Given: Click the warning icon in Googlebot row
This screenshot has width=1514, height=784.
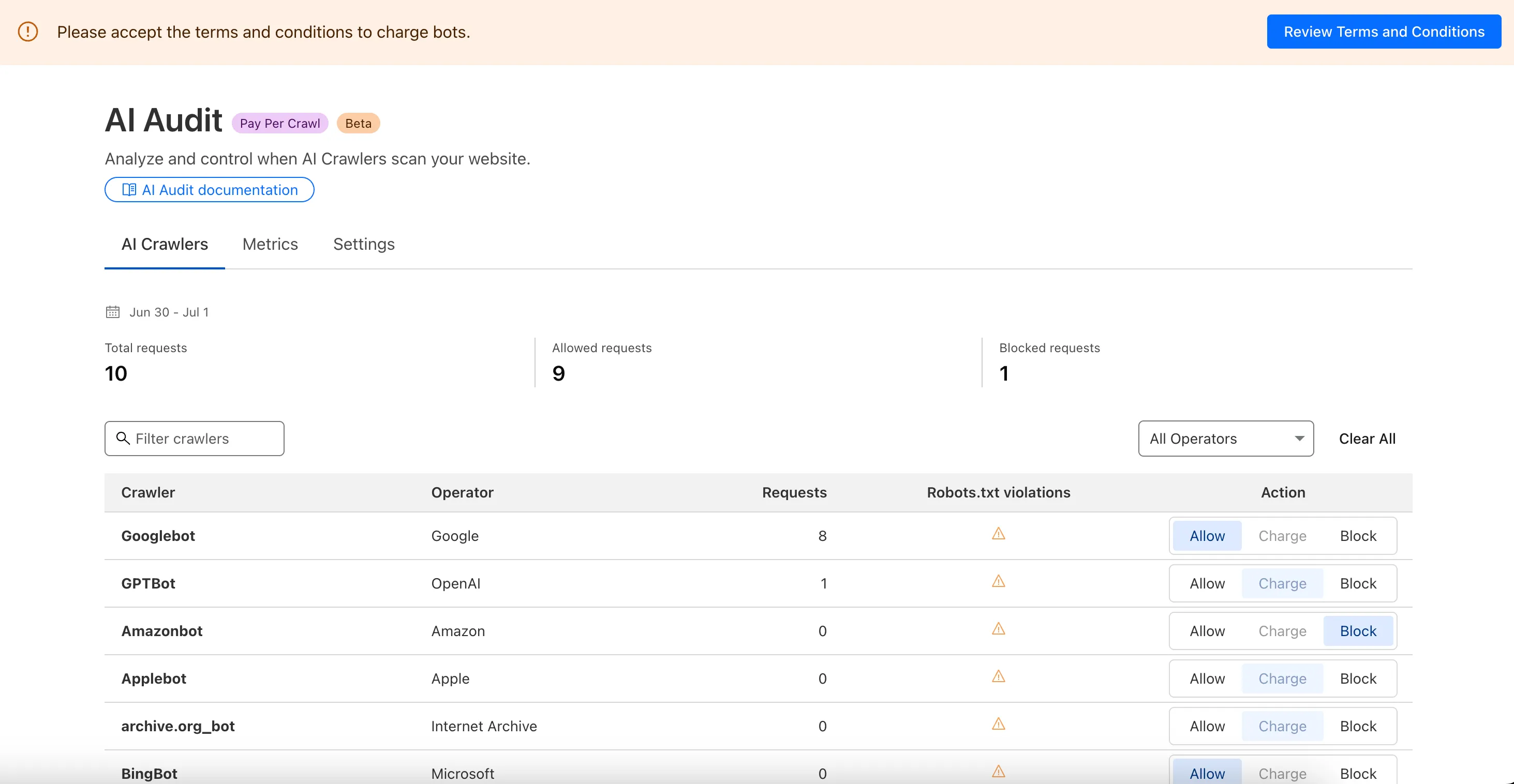Looking at the screenshot, I should 998,534.
